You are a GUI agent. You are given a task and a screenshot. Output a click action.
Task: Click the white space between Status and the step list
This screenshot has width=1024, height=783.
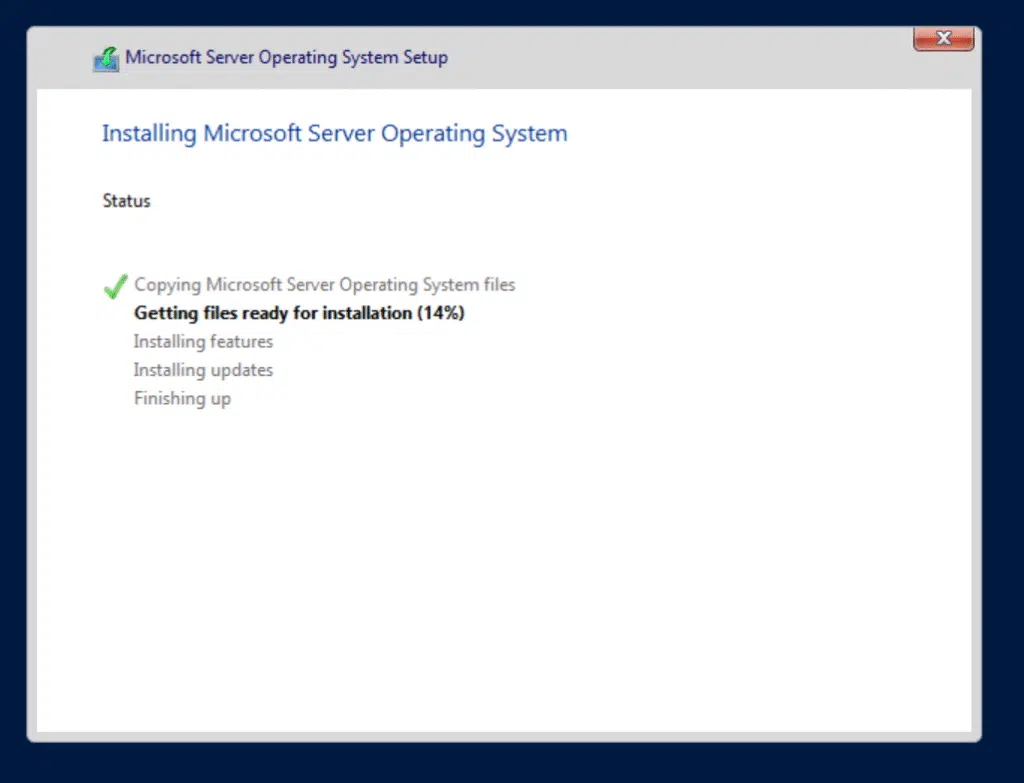click(x=300, y=243)
